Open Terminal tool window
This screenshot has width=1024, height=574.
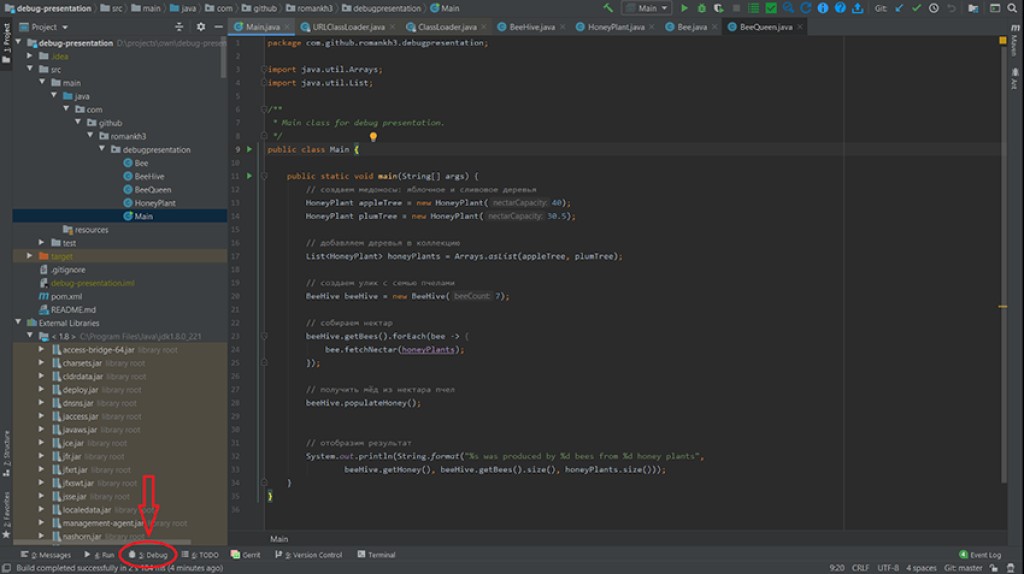tap(376, 555)
